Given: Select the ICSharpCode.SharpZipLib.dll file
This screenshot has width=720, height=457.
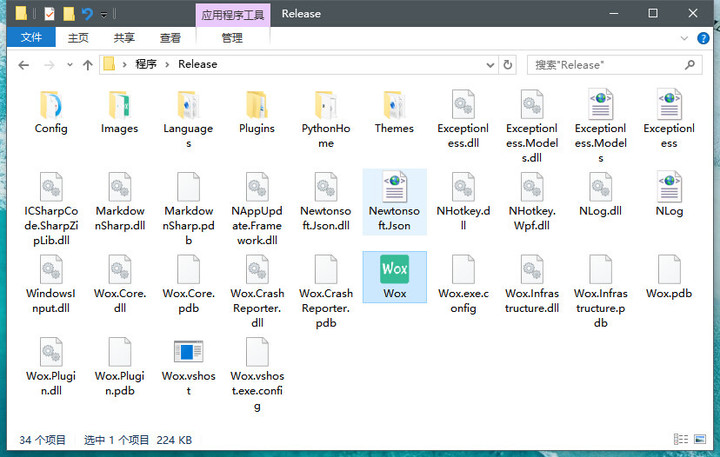Looking at the screenshot, I should coord(51,209).
